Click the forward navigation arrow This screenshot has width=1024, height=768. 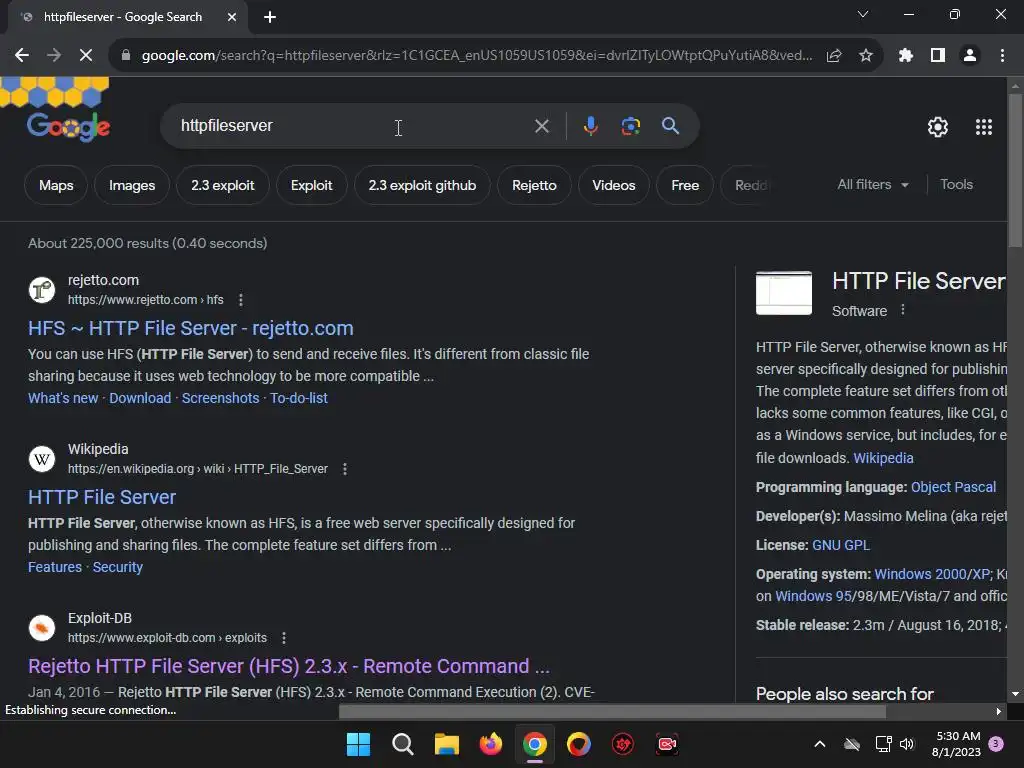pyautogui.click(x=54, y=56)
